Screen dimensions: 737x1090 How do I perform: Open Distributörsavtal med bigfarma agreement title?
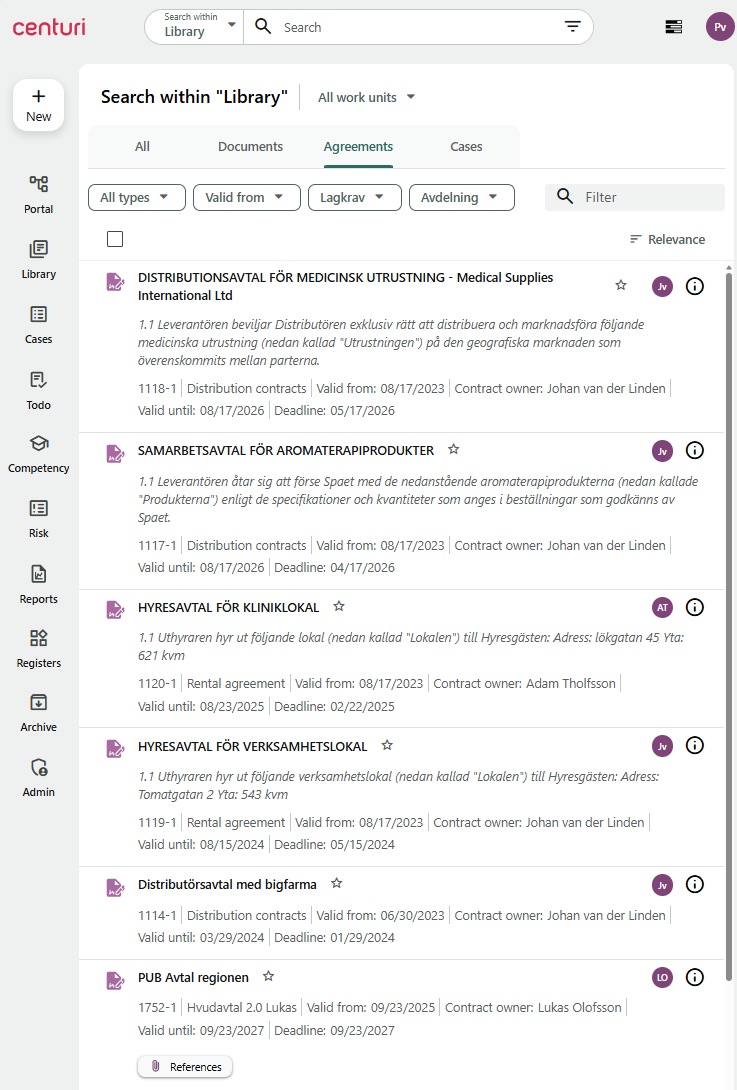click(227, 884)
